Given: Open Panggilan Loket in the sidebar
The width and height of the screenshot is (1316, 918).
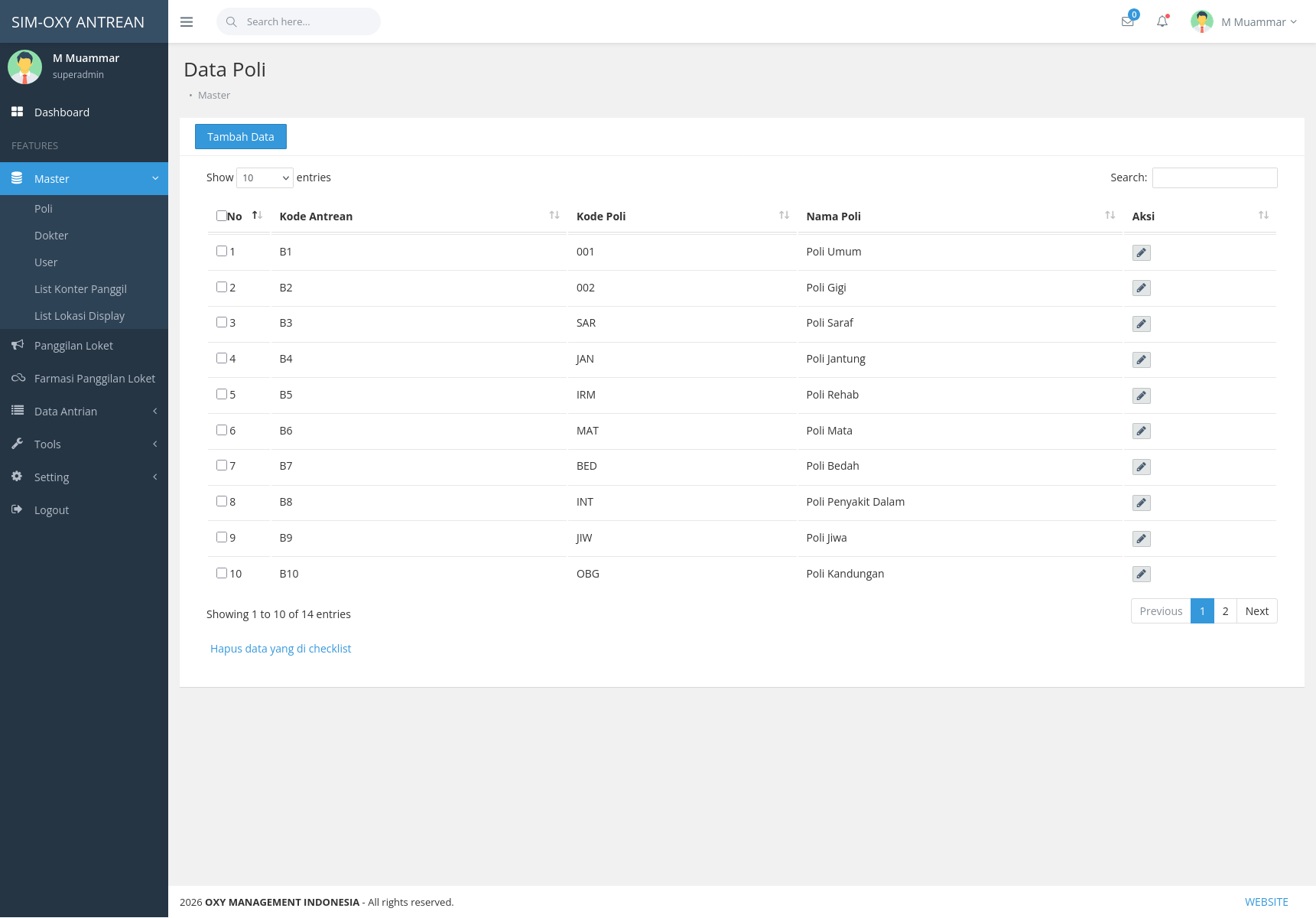Looking at the screenshot, I should [84, 346].
